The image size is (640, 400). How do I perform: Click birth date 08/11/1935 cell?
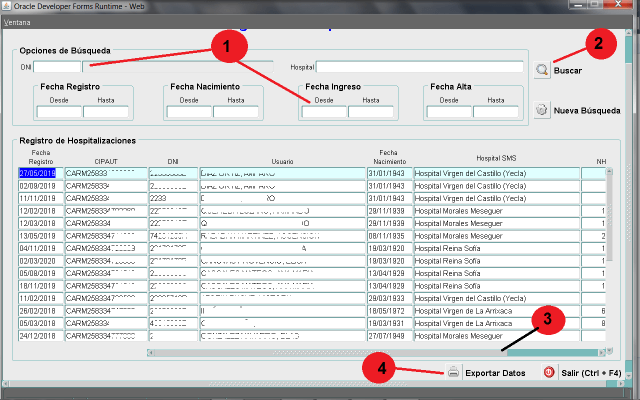(x=390, y=236)
